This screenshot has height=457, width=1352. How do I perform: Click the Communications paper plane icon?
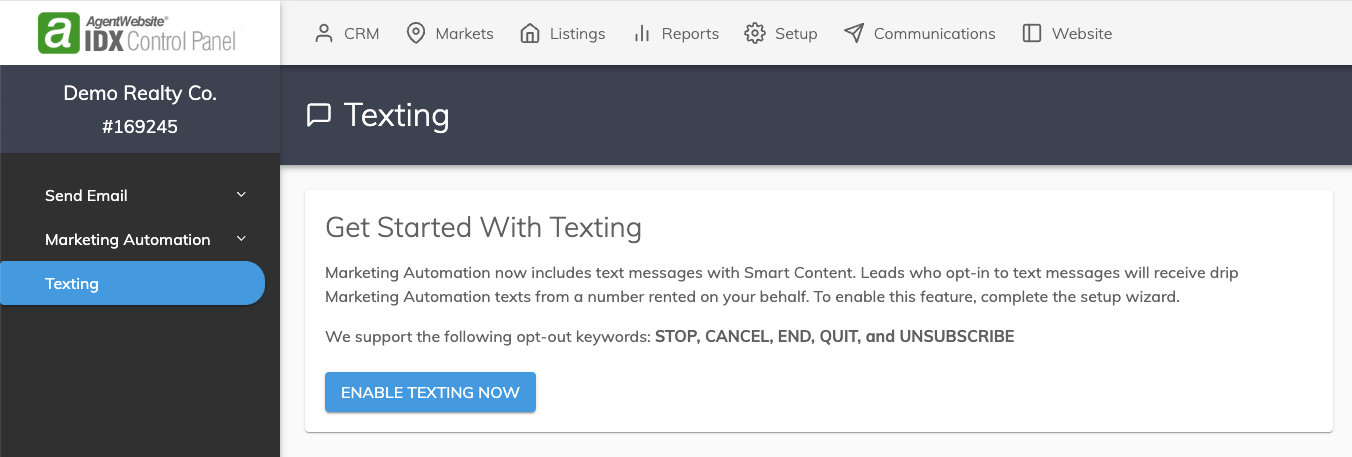853,33
